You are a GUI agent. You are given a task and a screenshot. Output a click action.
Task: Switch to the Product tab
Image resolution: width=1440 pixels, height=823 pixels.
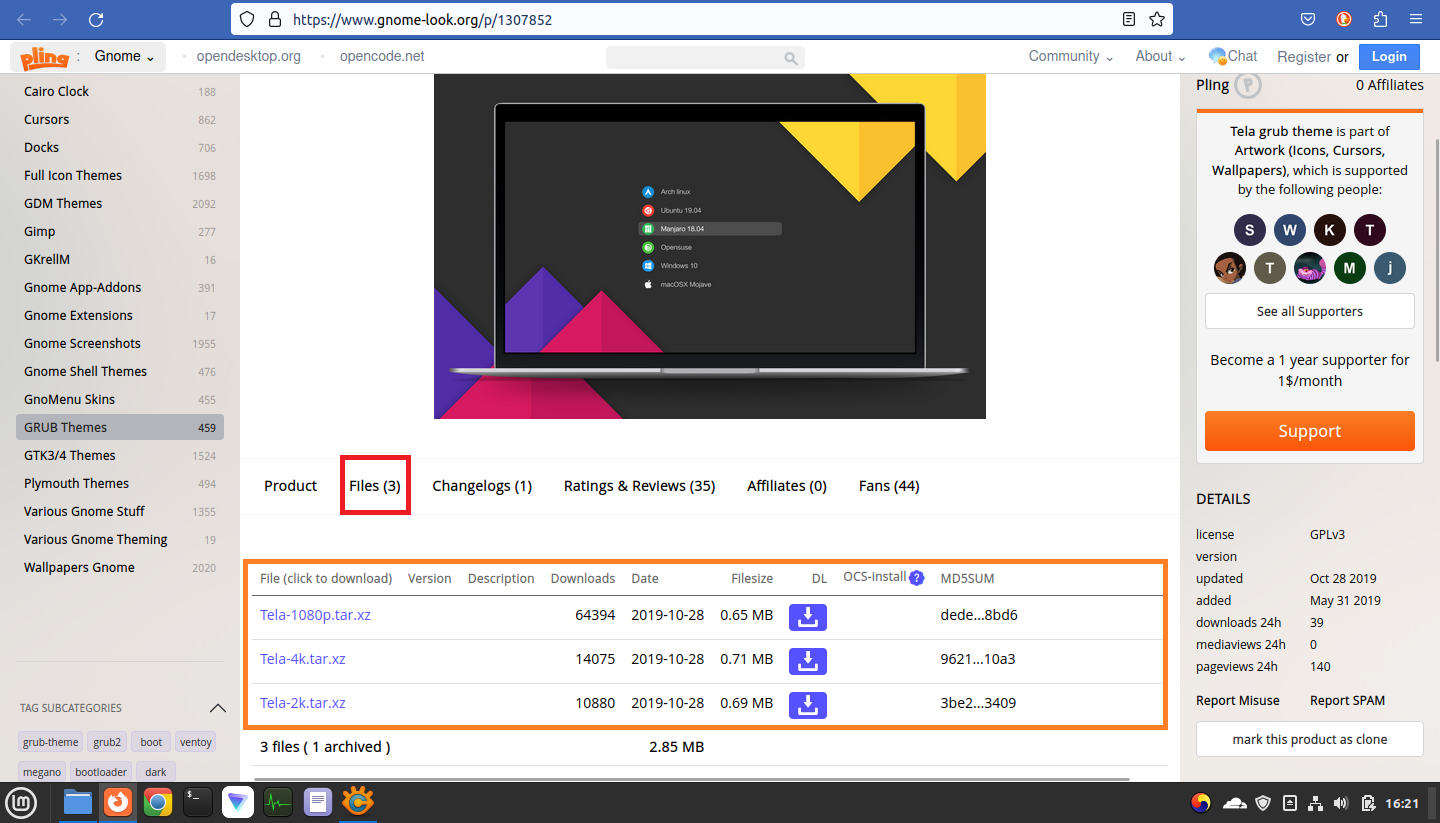[290, 486]
